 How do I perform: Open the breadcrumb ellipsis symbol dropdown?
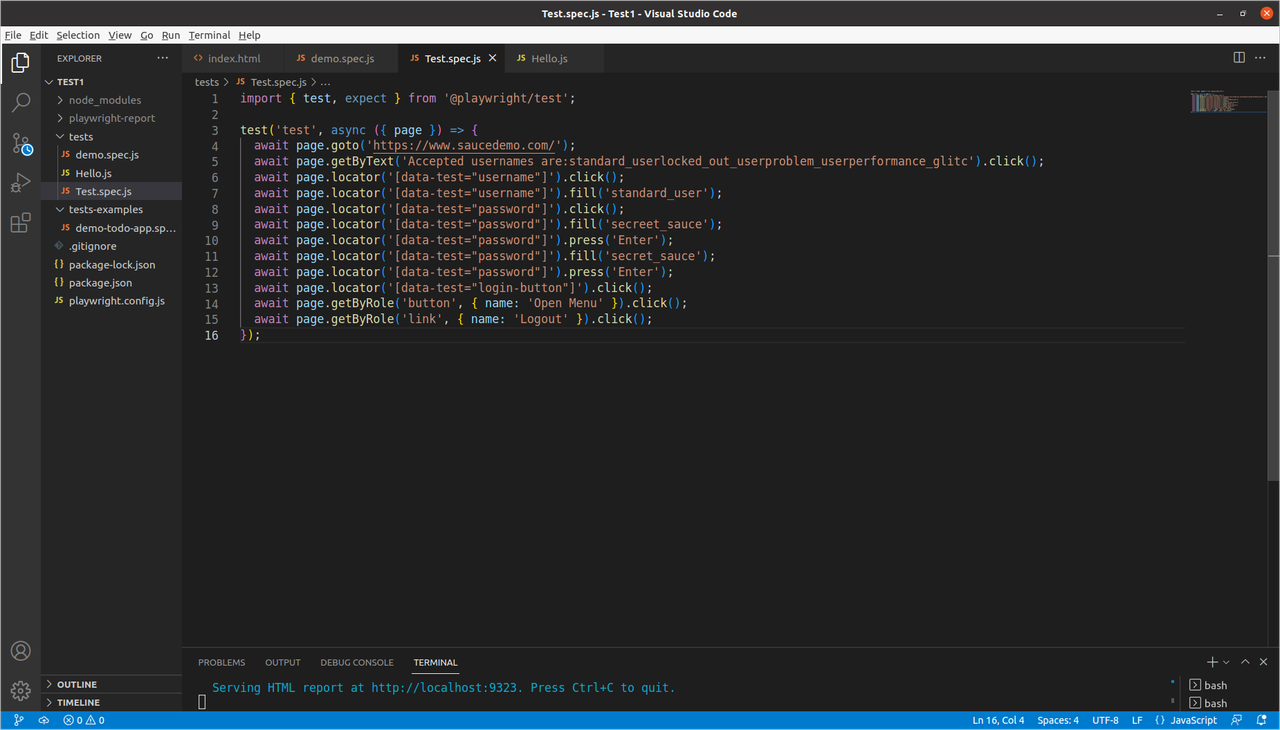click(324, 82)
